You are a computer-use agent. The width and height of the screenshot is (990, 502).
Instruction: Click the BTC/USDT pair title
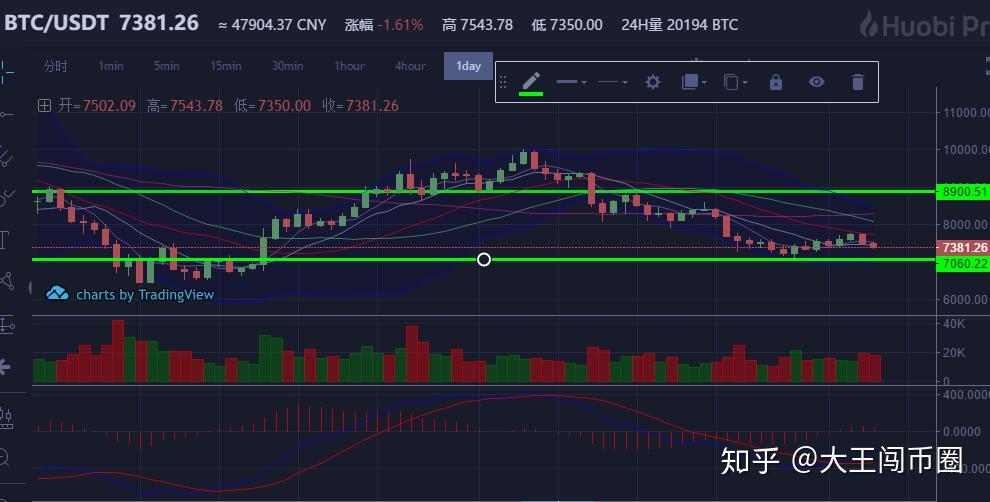57,23
